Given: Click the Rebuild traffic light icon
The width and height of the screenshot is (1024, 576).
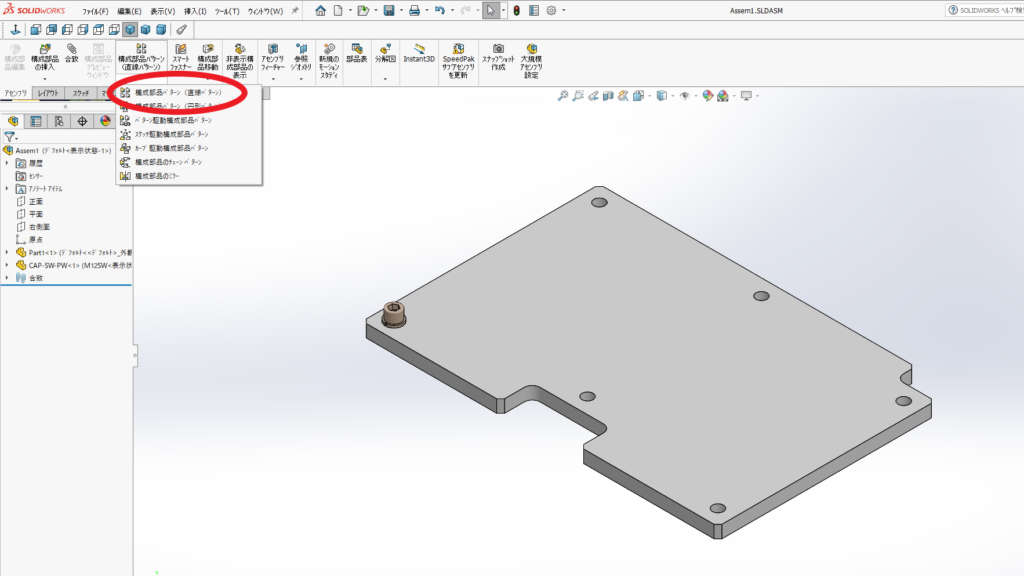Looking at the screenshot, I should coord(516,10).
